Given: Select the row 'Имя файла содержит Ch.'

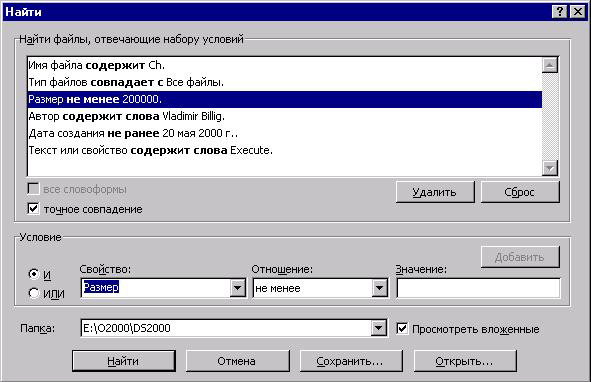Looking at the screenshot, I should point(285,65).
